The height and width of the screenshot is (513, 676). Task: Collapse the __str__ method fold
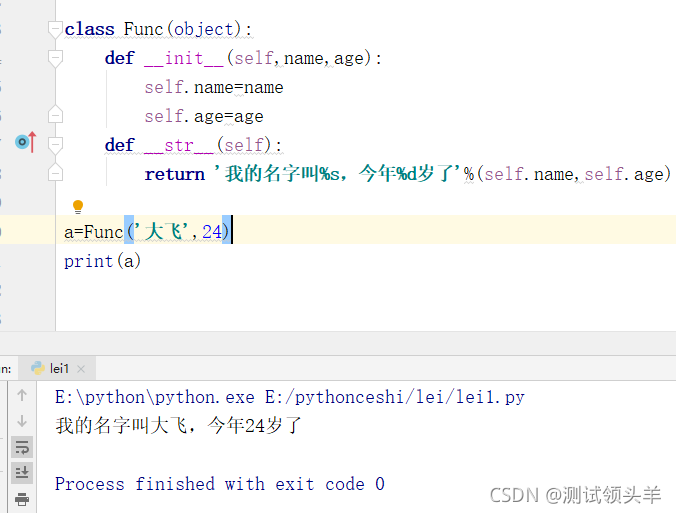[x=55, y=146]
